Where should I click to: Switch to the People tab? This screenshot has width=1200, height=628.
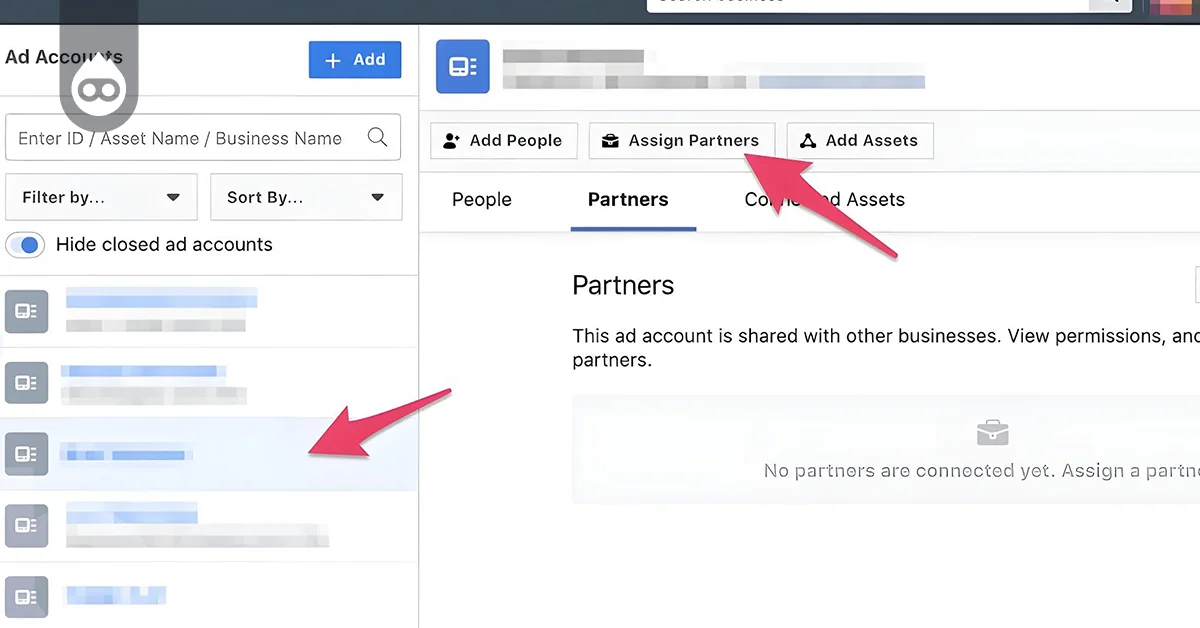click(481, 200)
